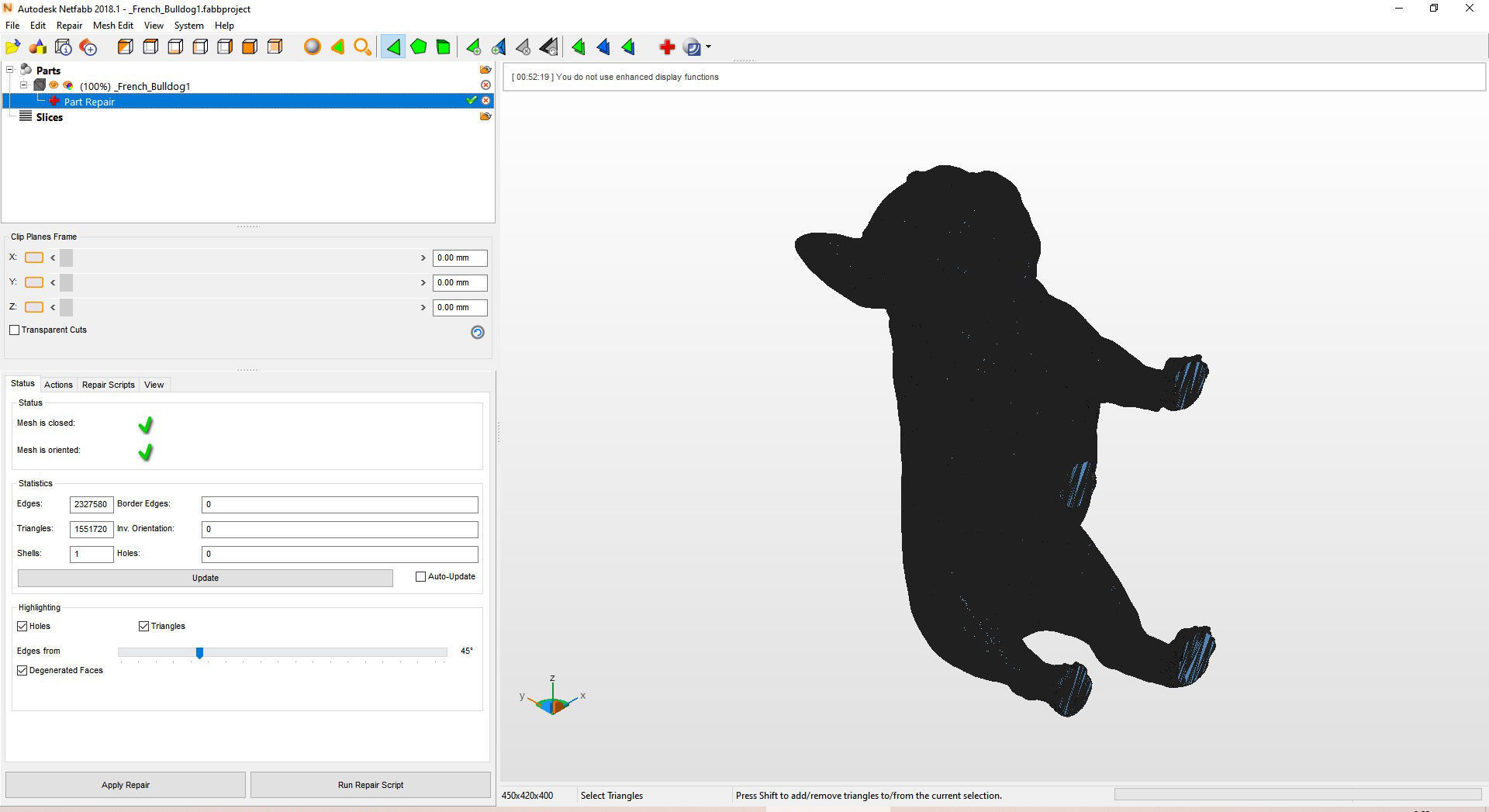Click the Update statistics button
Screen dimensions: 1489x812
click(206, 578)
